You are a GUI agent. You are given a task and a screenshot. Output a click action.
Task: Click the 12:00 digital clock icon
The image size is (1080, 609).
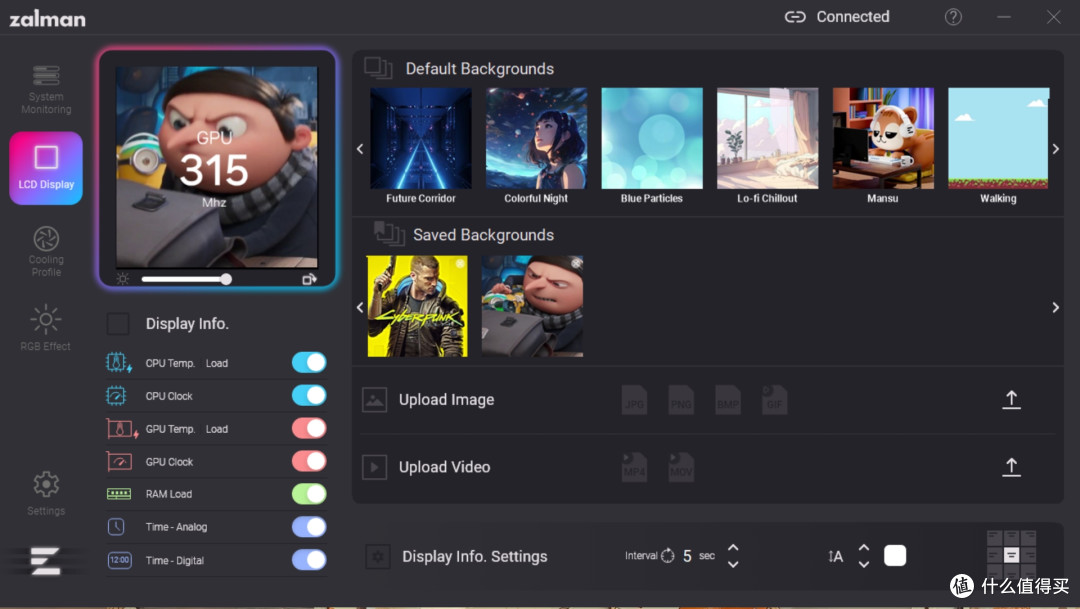[119, 560]
